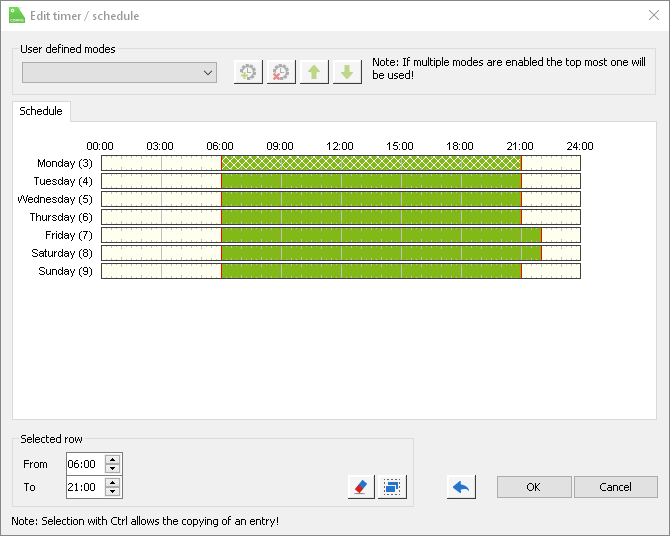The image size is (670, 536).
Task: Decrease the From time with down arrow
Action: pos(113,469)
